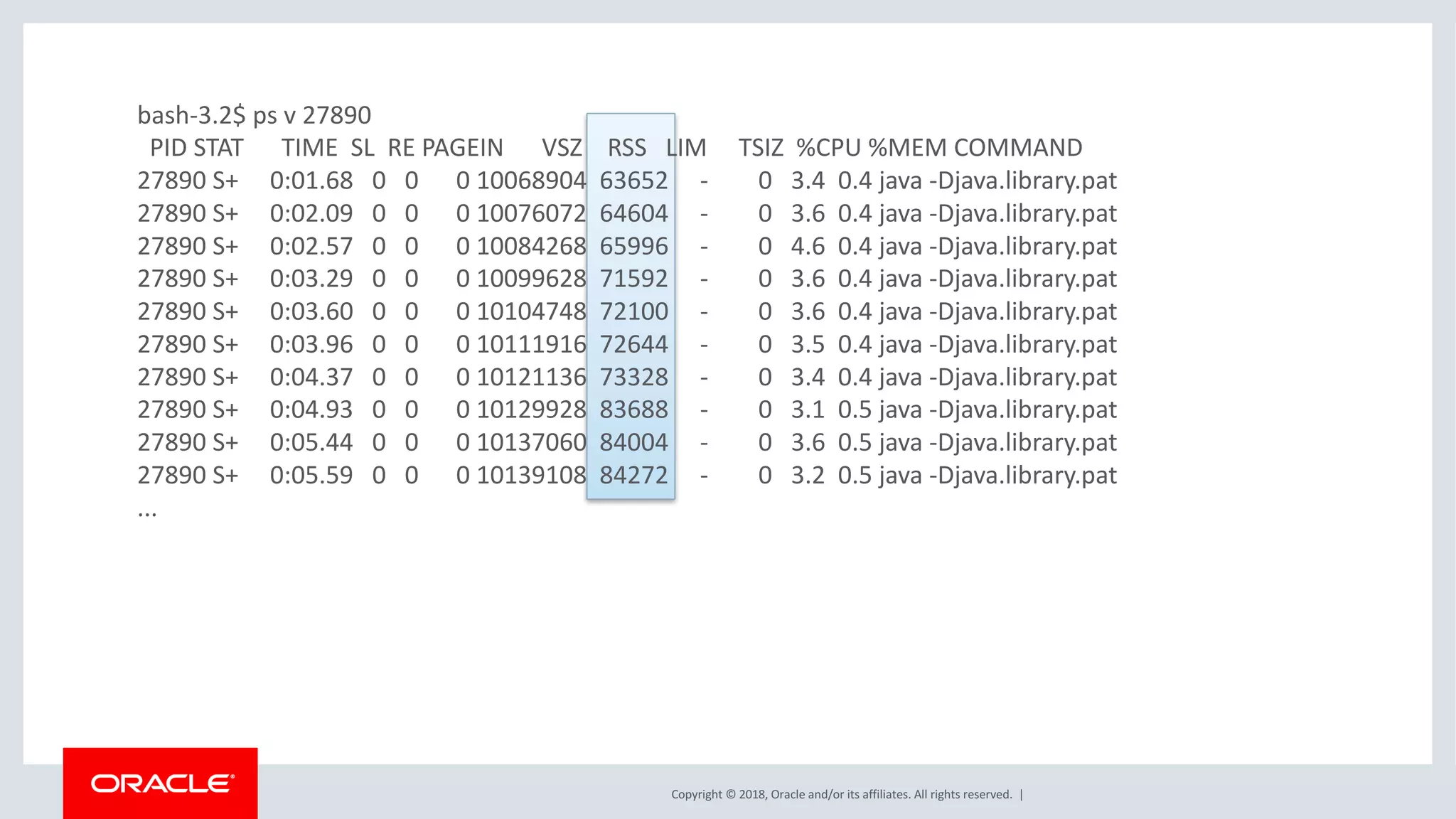Image resolution: width=1456 pixels, height=819 pixels.
Task: Click RSS value 71592
Action: 633,279
